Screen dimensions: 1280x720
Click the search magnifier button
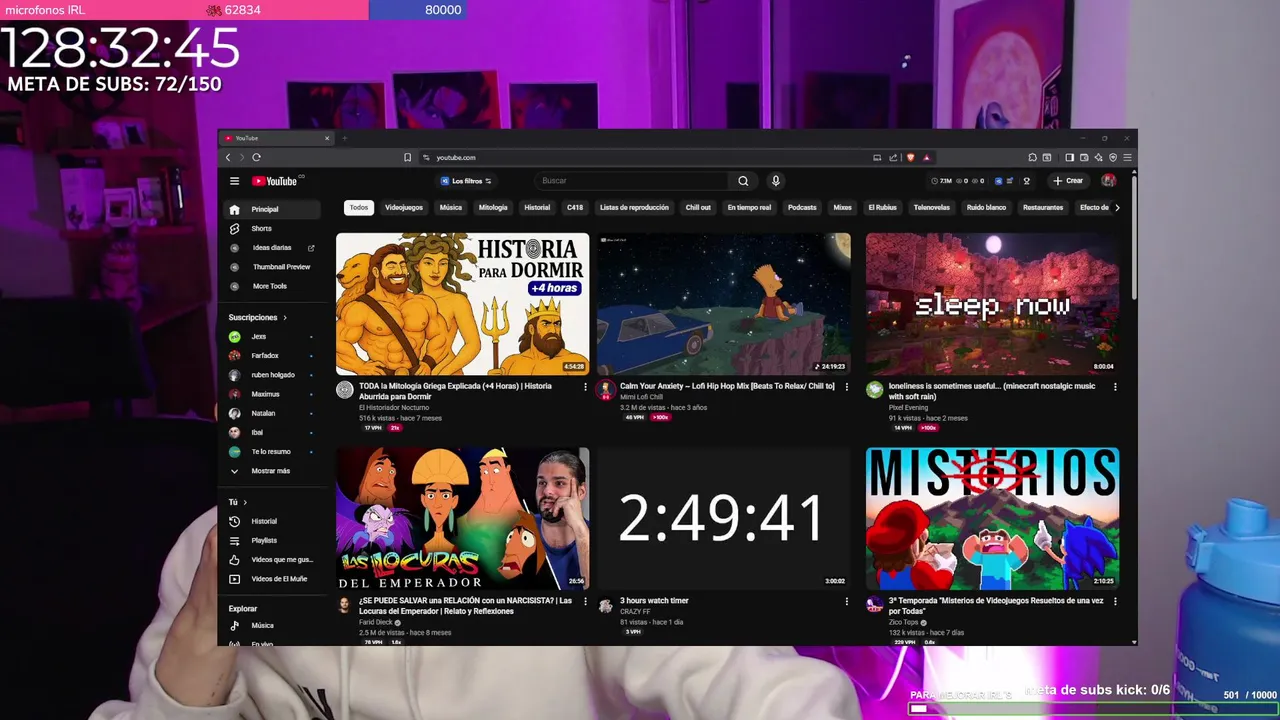(x=743, y=181)
